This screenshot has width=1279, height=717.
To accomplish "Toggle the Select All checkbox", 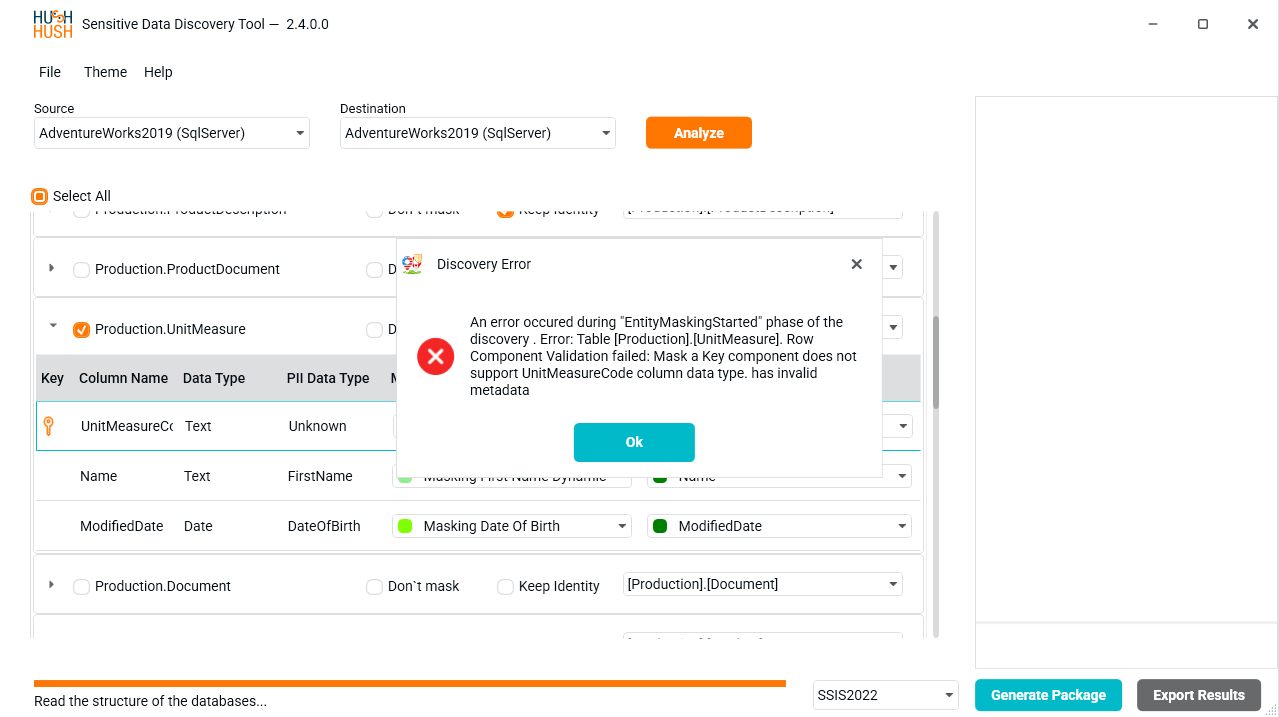I will click(x=40, y=196).
